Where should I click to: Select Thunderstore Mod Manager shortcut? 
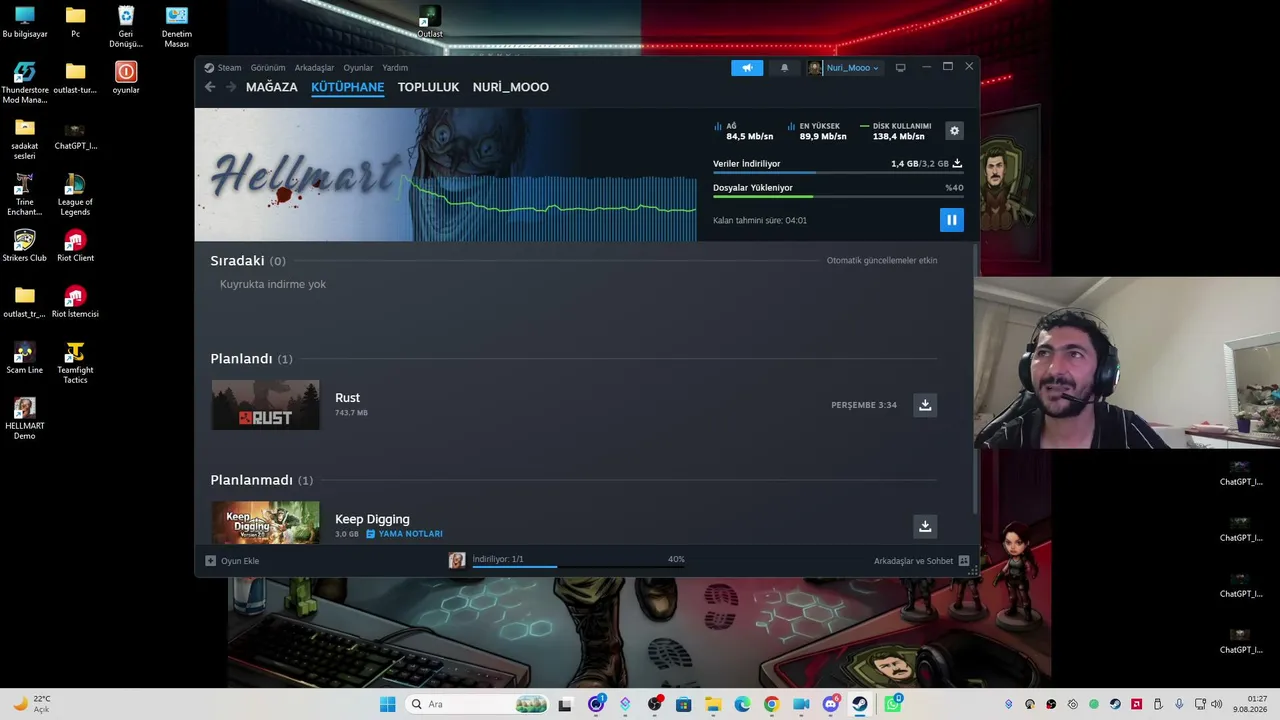25,83
